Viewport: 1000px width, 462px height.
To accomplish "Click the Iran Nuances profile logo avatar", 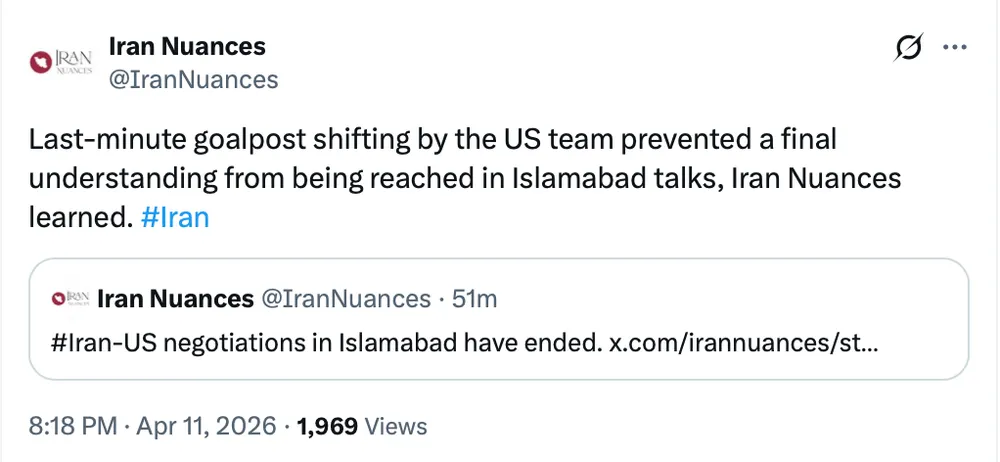I will pos(62,64).
